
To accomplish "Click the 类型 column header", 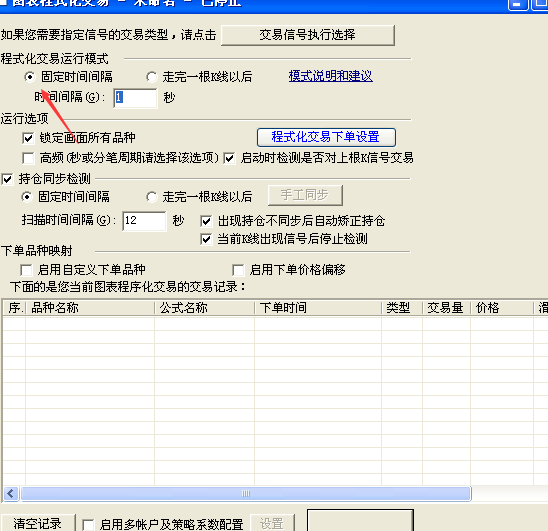I will (x=402, y=308).
